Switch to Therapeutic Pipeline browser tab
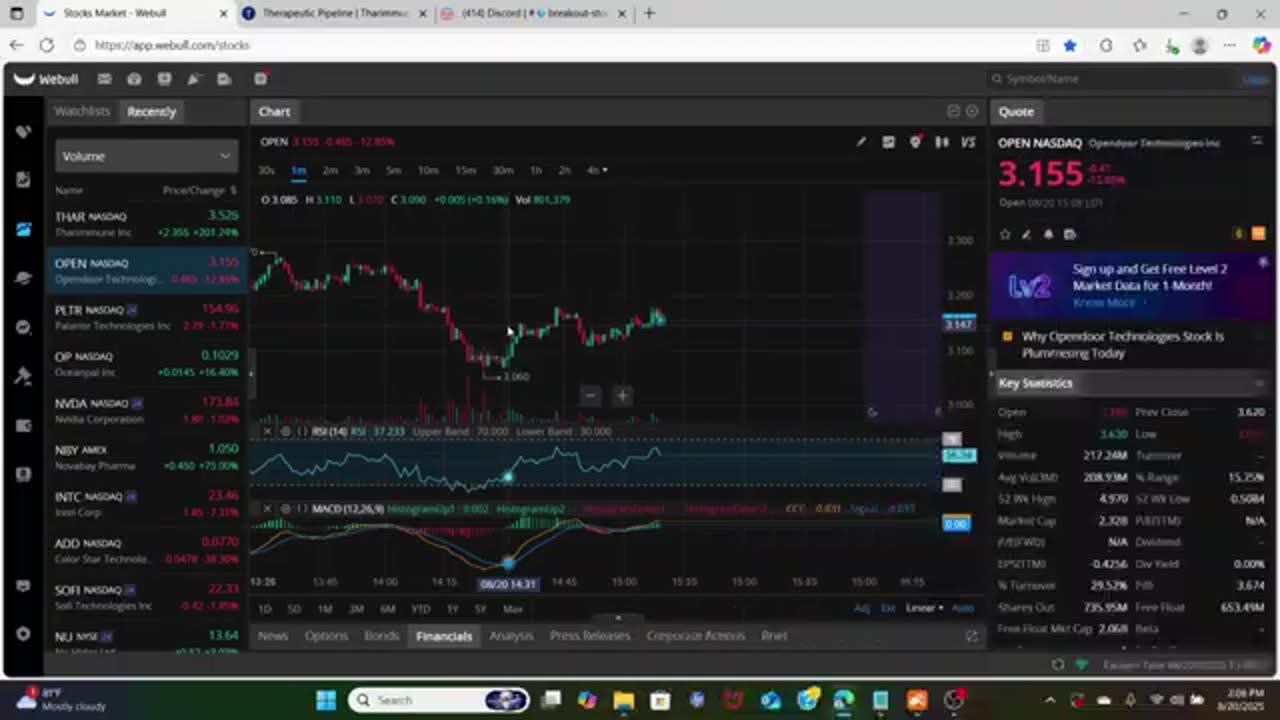Image resolution: width=1280 pixels, height=720 pixels. click(335, 14)
